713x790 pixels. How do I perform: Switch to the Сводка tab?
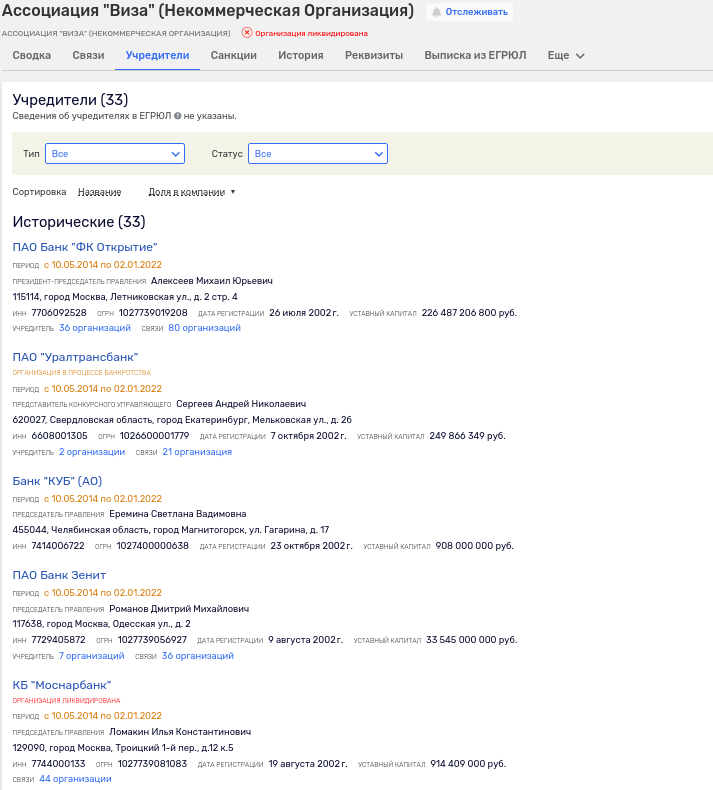pyautogui.click(x=32, y=56)
